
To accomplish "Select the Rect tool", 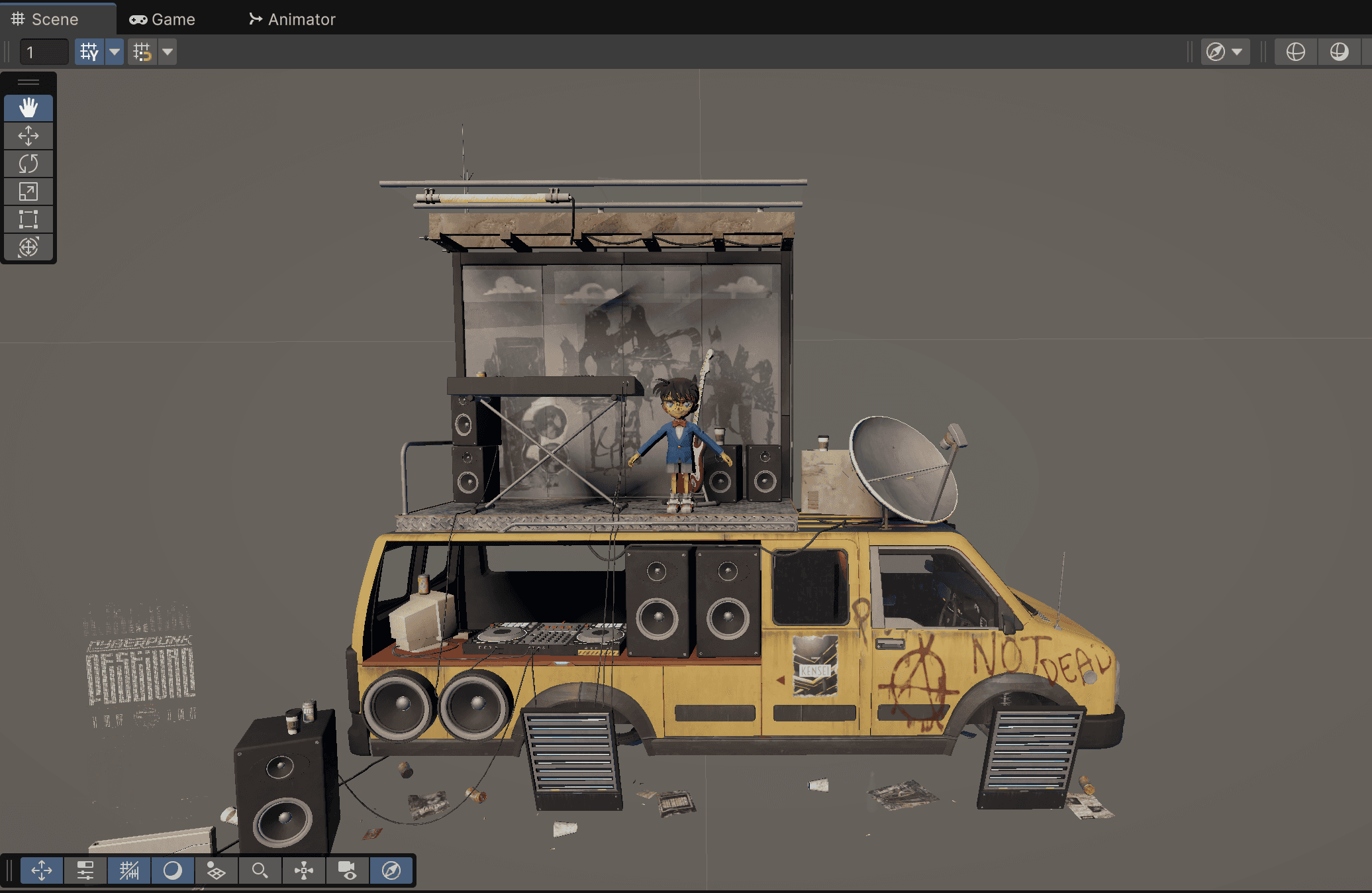I will coord(28,219).
